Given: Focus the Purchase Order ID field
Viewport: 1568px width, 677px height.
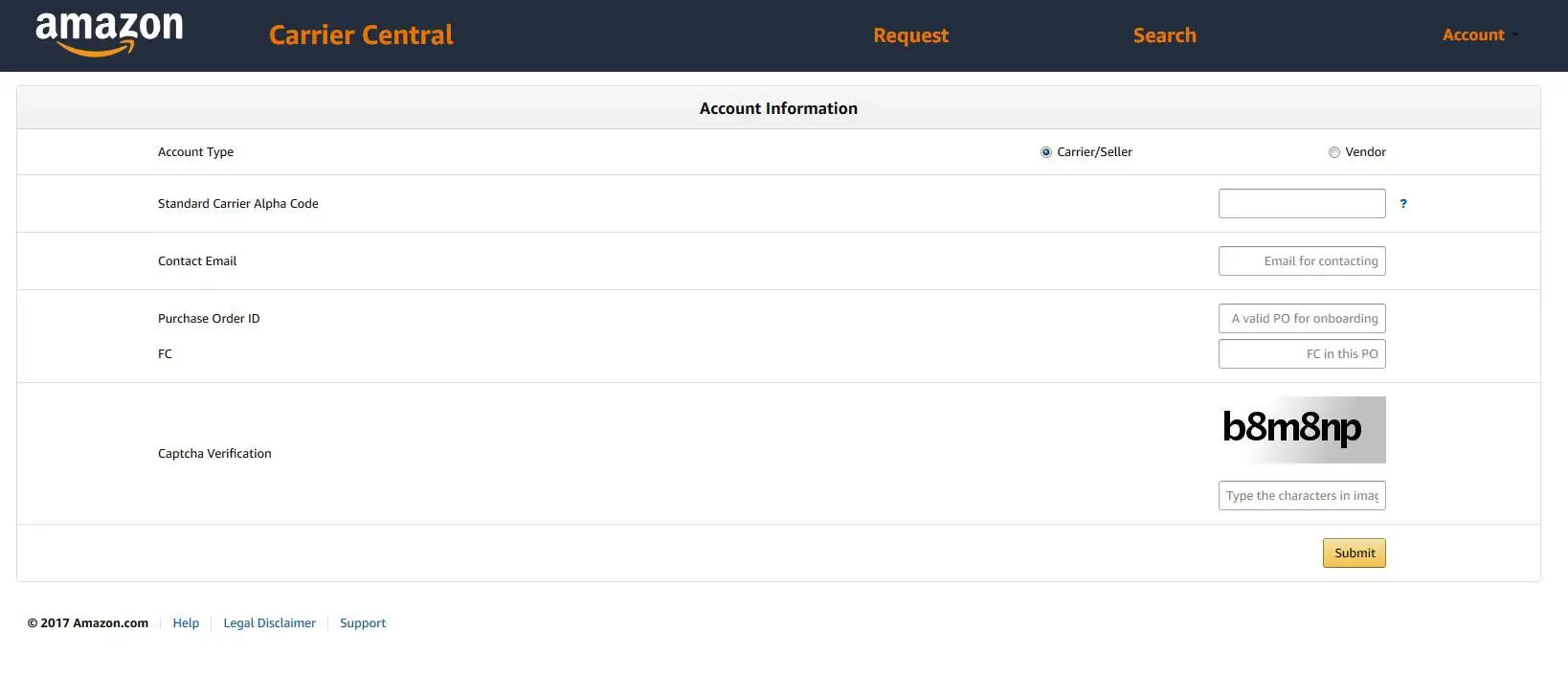Looking at the screenshot, I should 1302,319.
